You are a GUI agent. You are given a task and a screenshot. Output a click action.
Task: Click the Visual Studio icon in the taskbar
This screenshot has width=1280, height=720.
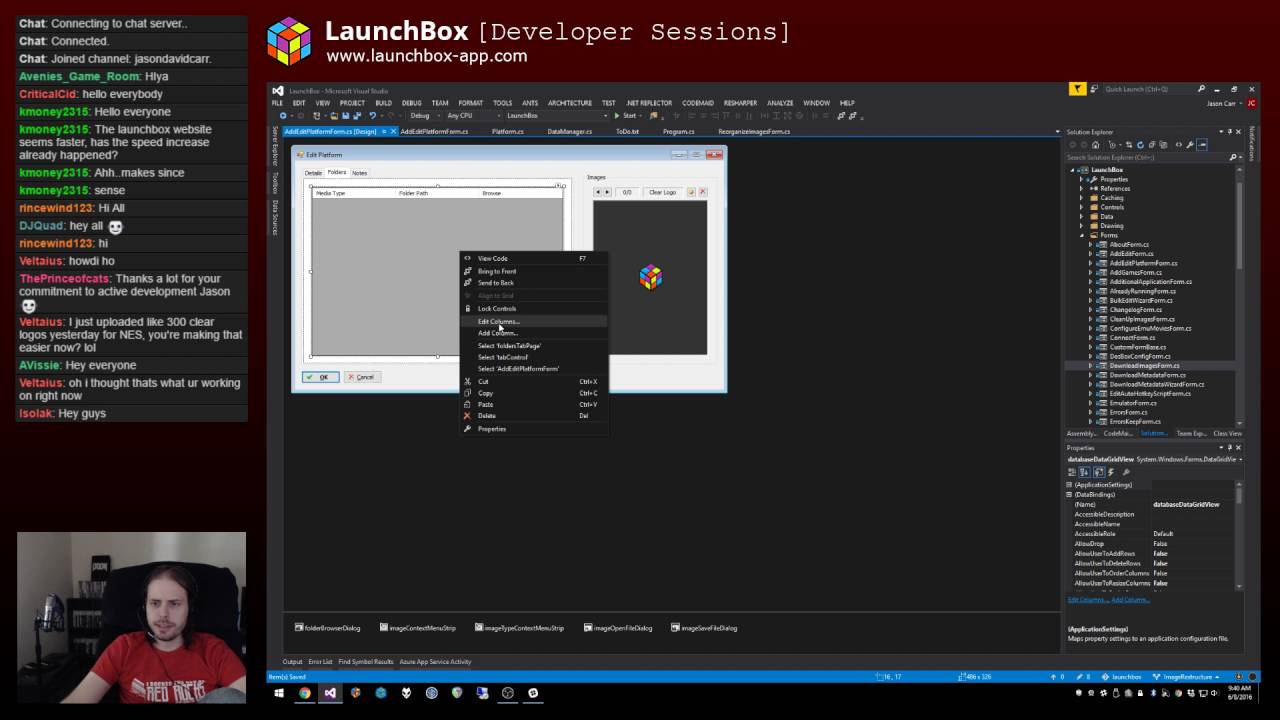tap(330, 692)
